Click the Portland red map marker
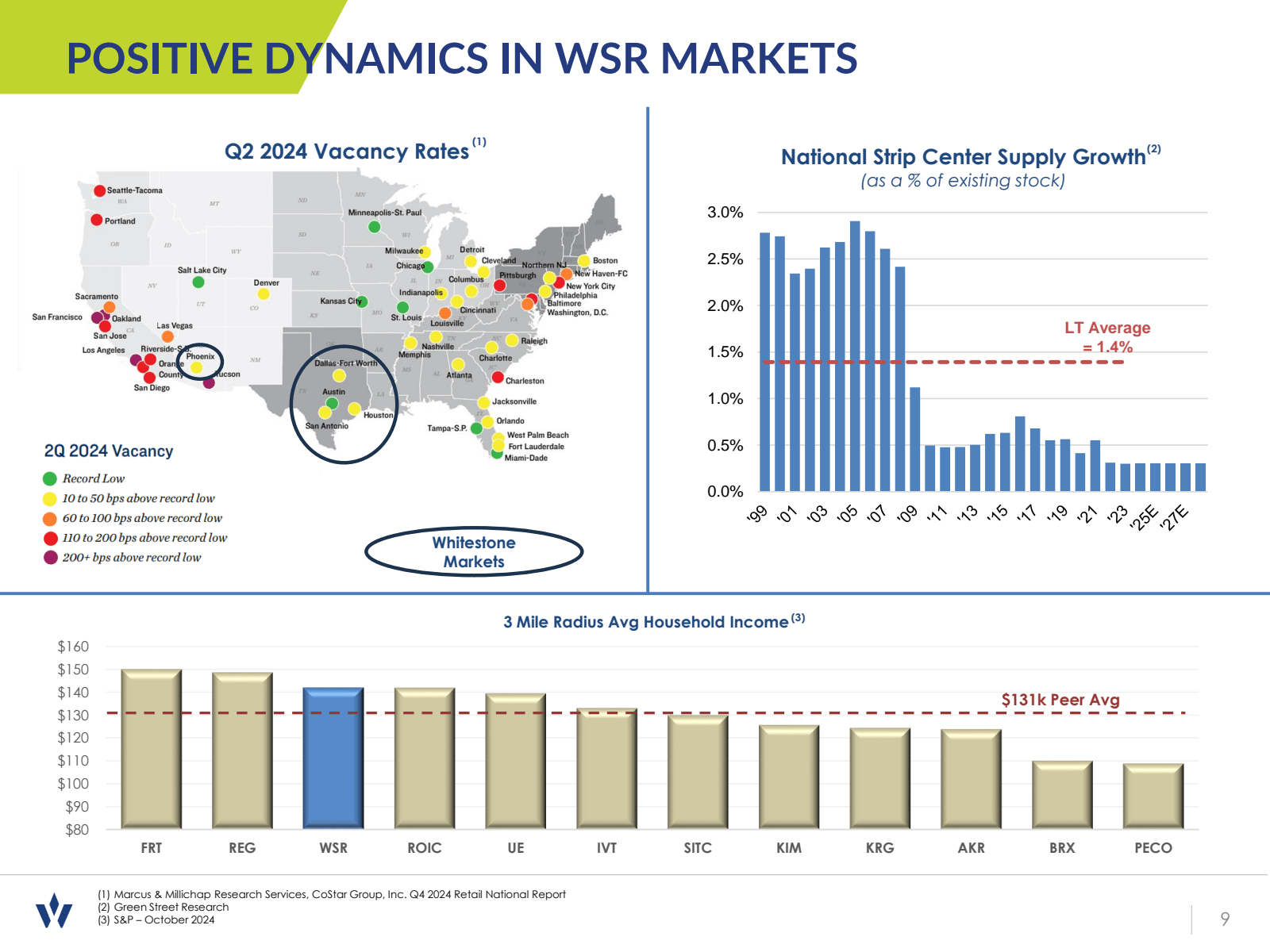Screen dimensions: 1270x952 (97, 220)
